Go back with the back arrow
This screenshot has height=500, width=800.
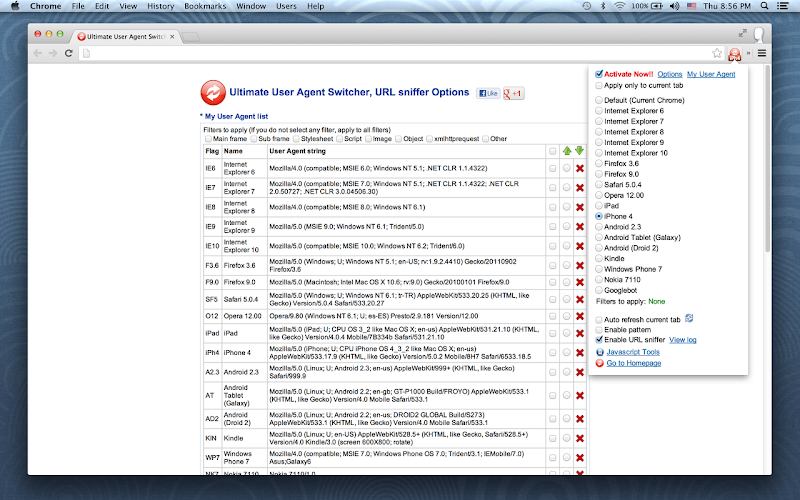37,53
